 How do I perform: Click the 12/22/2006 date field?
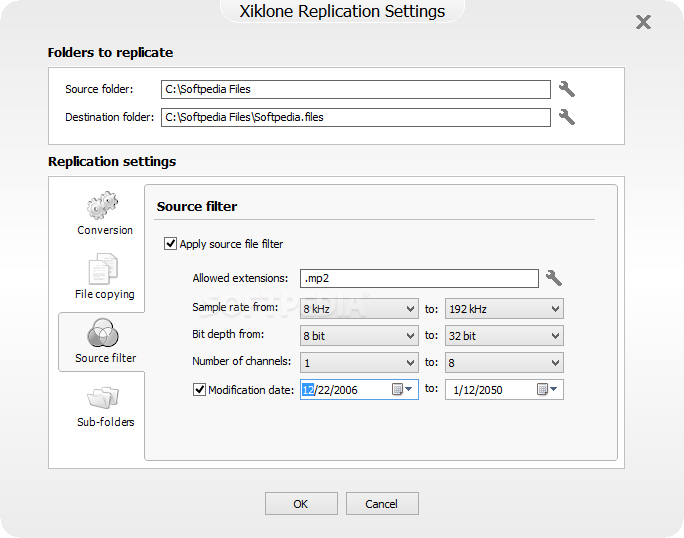tap(359, 390)
